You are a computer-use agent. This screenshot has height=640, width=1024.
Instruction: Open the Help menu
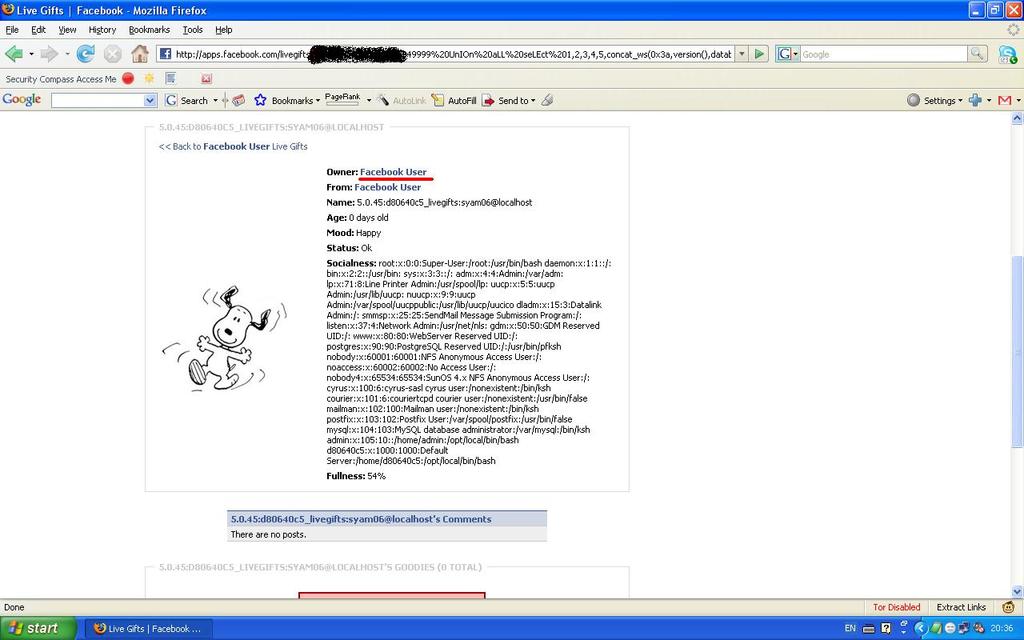(224, 29)
